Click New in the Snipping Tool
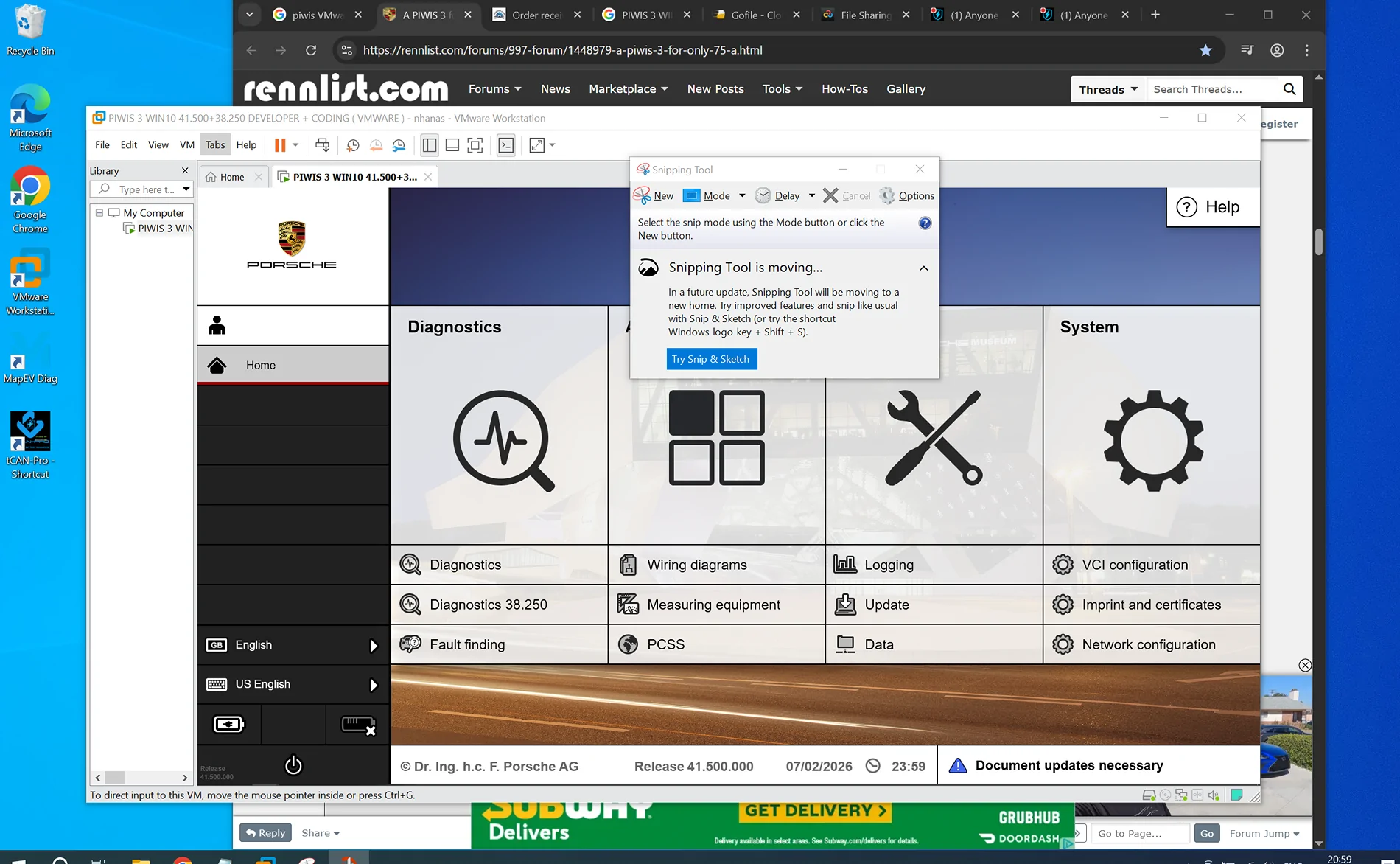1400x864 pixels. [654, 195]
